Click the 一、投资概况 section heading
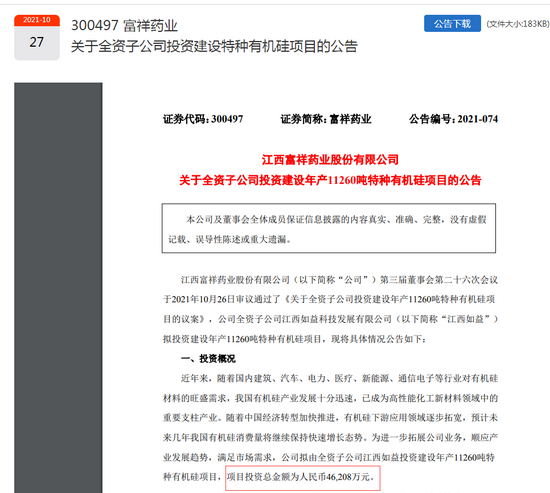This screenshot has height=493, width=550. [x=208, y=359]
